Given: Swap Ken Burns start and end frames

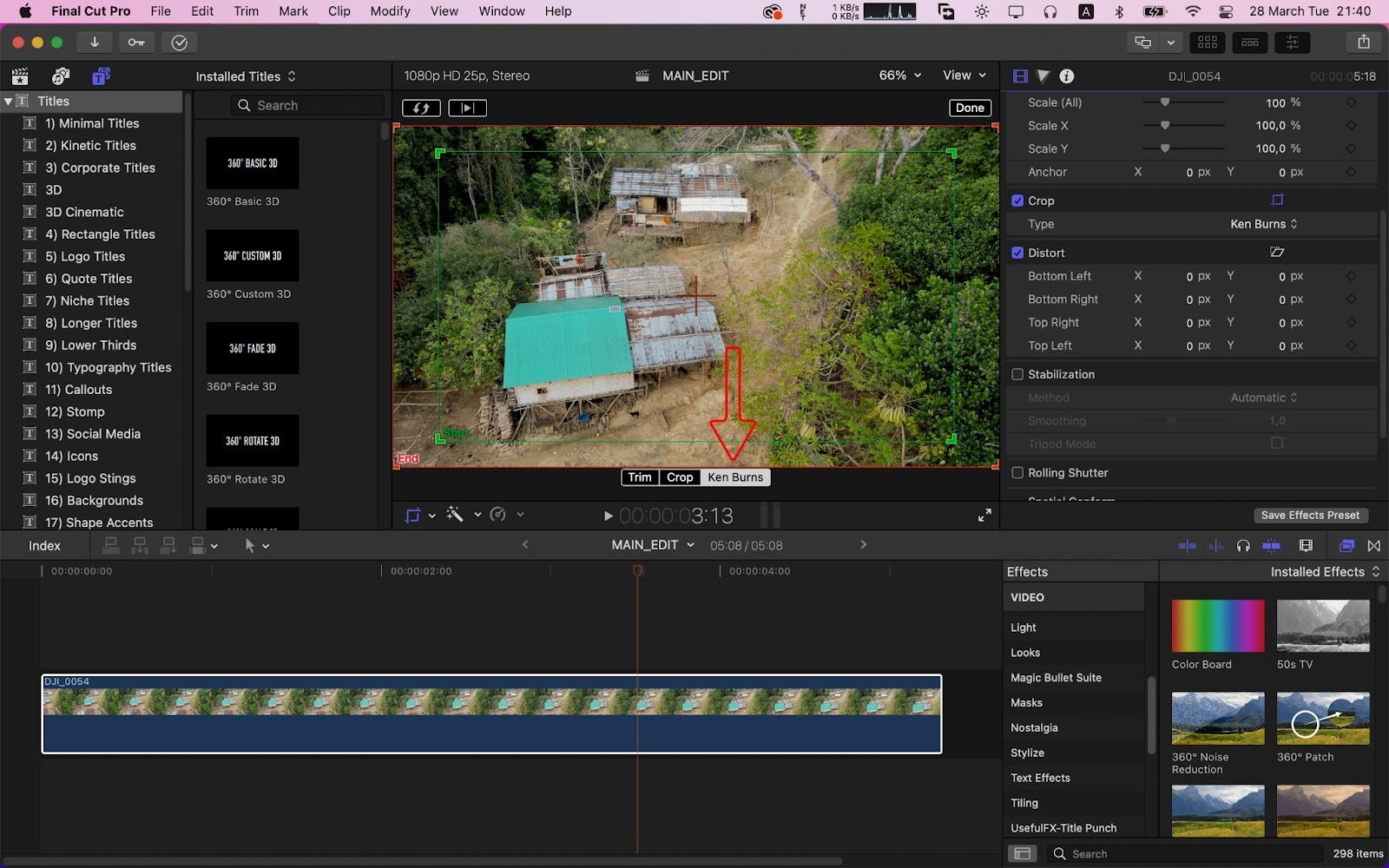Looking at the screenshot, I should [x=421, y=108].
